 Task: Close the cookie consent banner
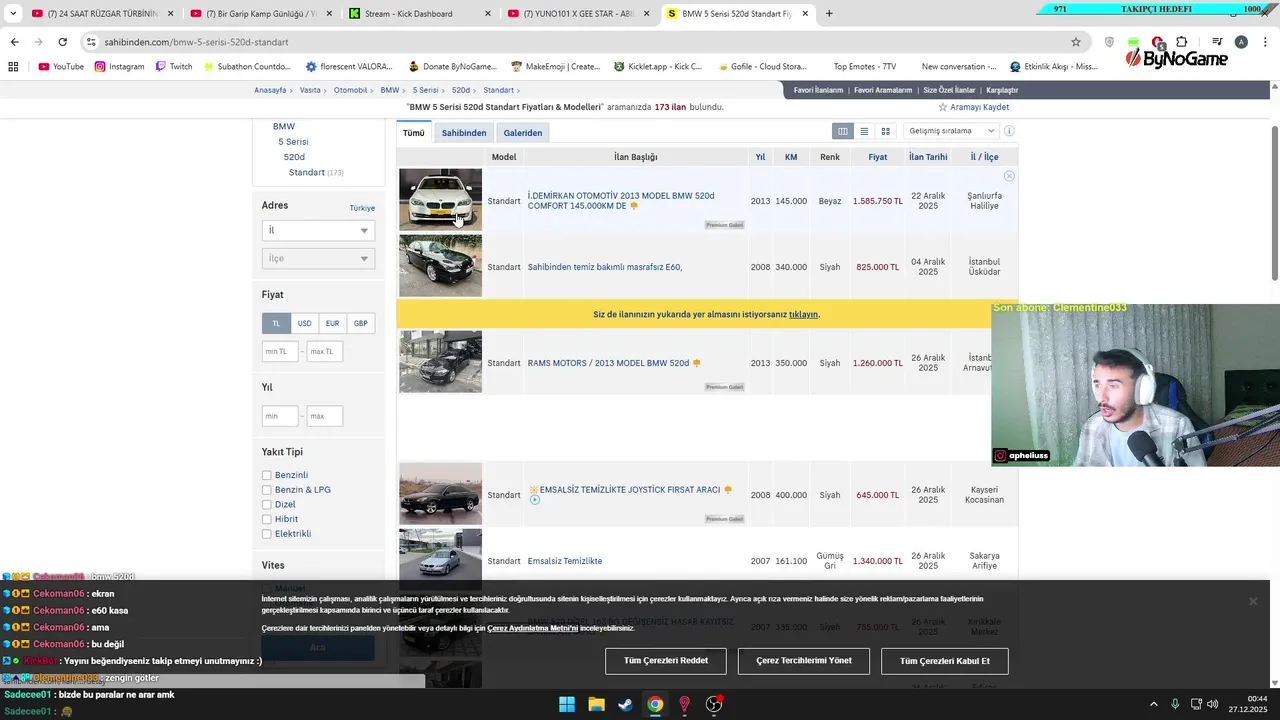click(1252, 601)
